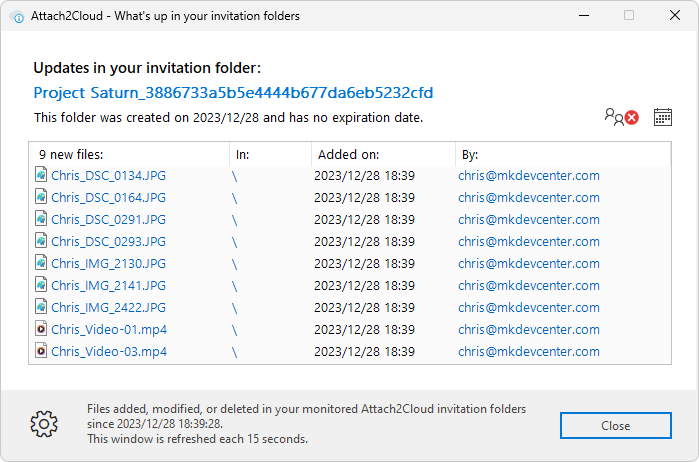Screen dimensions: 699x462
Task: Click the image icon beside Chris_DSC_0134.JPG
Action: [41, 175]
